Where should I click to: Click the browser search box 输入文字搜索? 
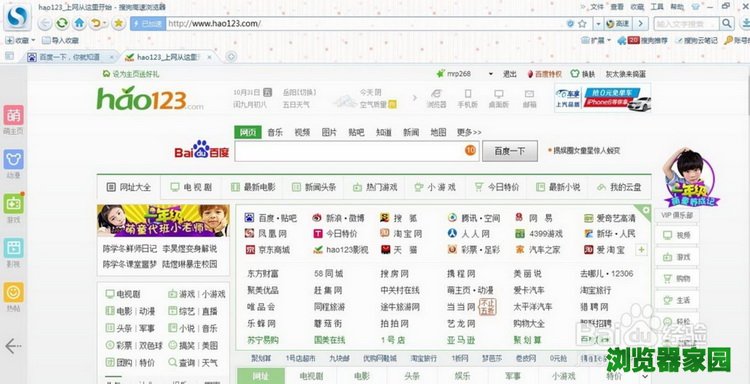(686, 23)
